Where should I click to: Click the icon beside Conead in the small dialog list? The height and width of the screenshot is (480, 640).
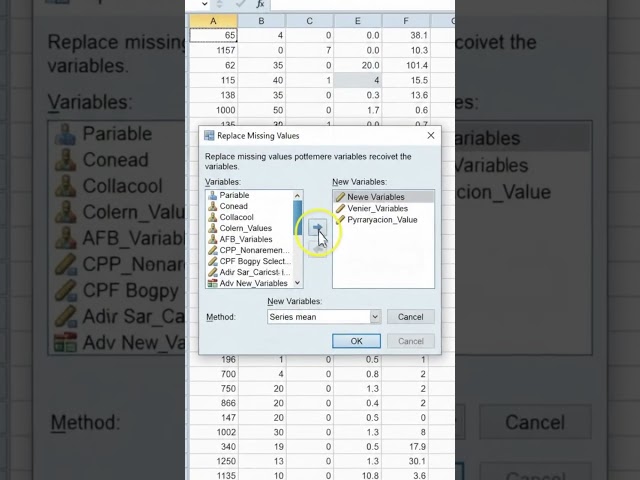tap(212, 206)
